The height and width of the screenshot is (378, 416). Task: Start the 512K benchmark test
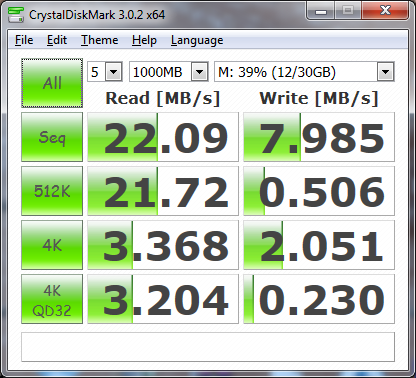tap(52, 191)
